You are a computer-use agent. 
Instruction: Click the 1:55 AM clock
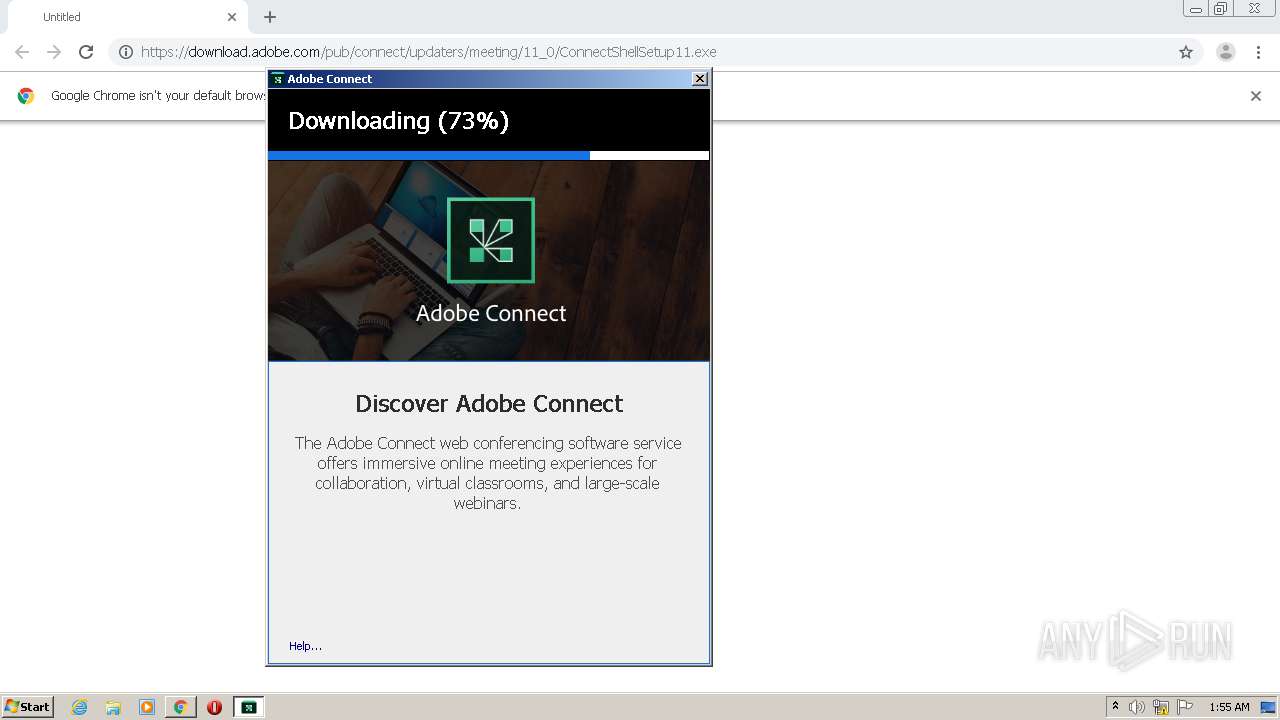coord(1229,707)
